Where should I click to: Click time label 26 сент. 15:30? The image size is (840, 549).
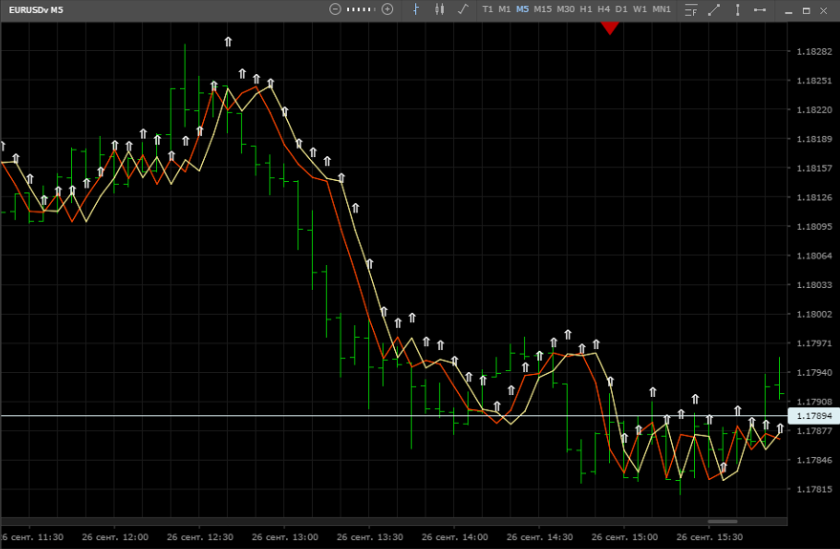pyautogui.click(x=709, y=537)
